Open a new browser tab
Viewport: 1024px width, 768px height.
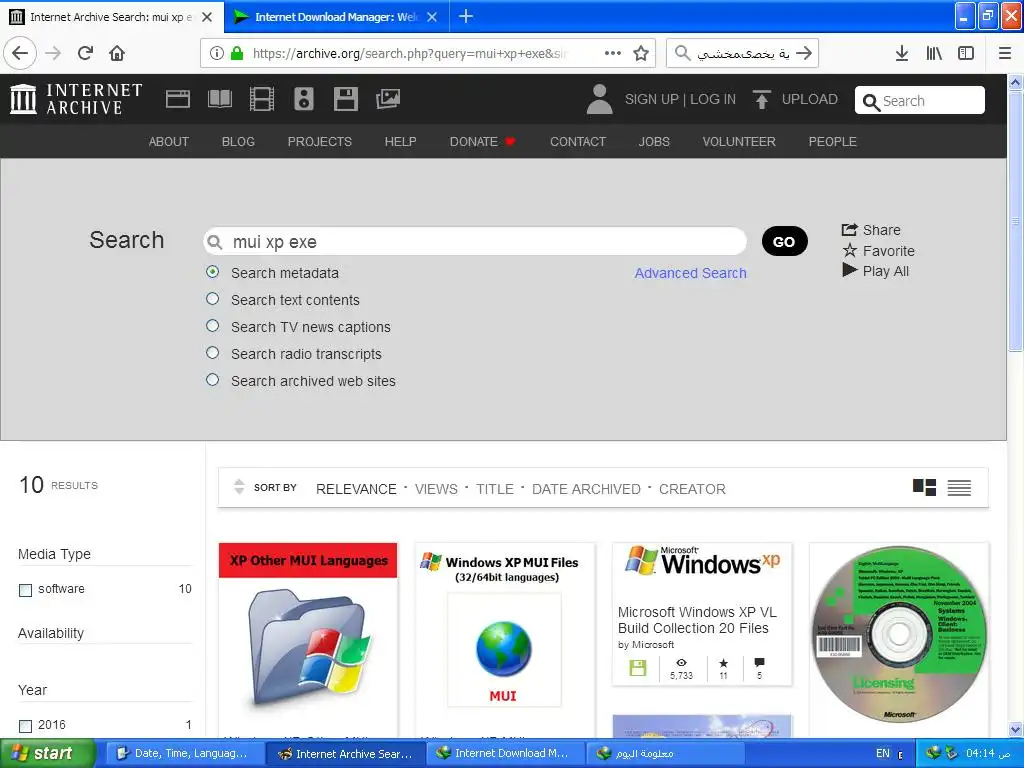coord(466,16)
